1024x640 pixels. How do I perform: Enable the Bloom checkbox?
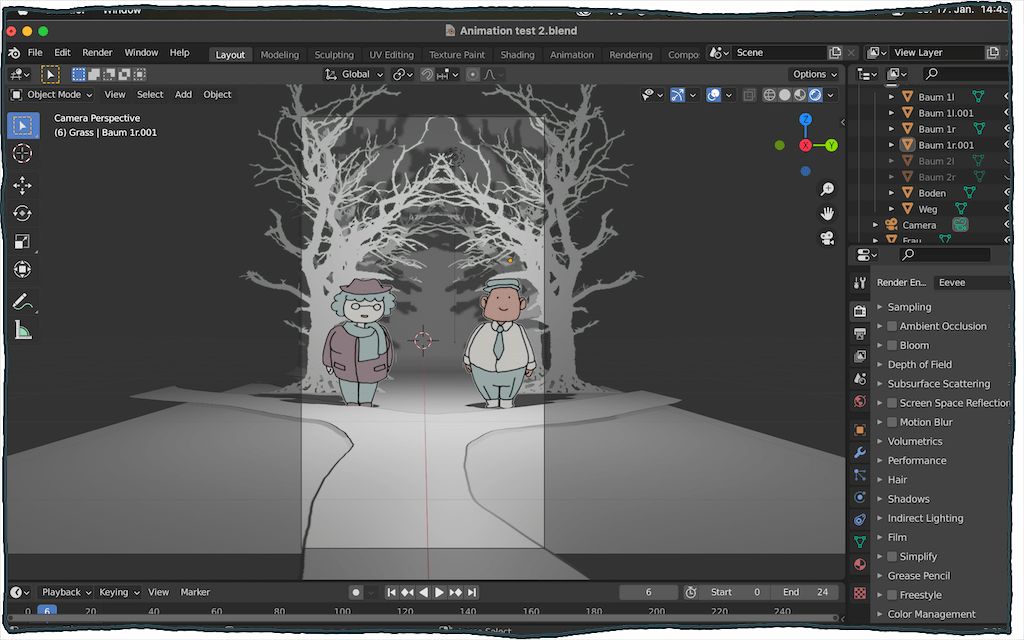pyautogui.click(x=892, y=345)
